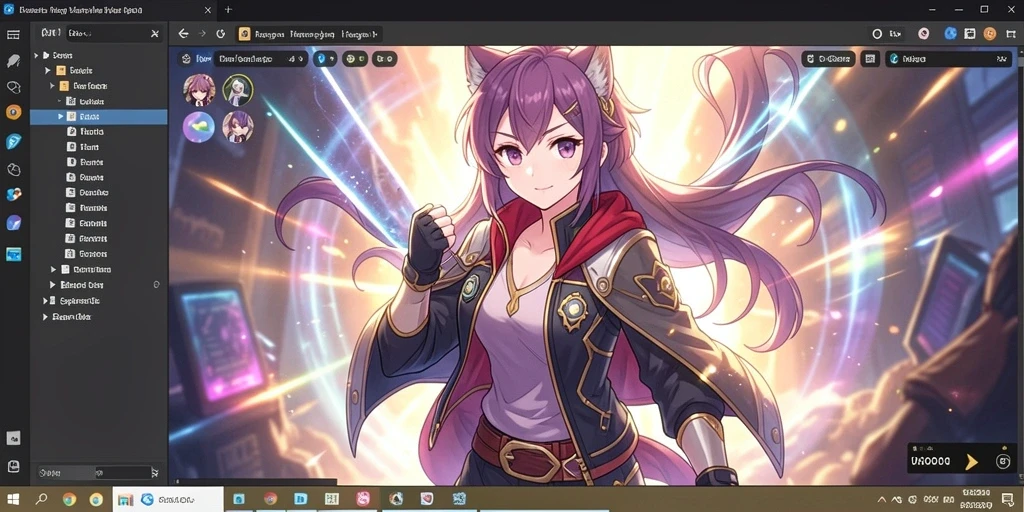This screenshot has width=1024, height=512.
Task: Close the side panel with its X
Action: click(x=155, y=33)
